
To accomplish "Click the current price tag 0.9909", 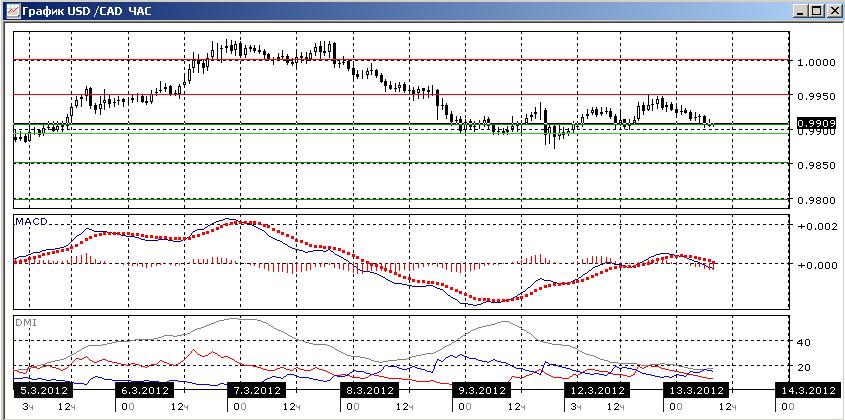I will (816, 123).
